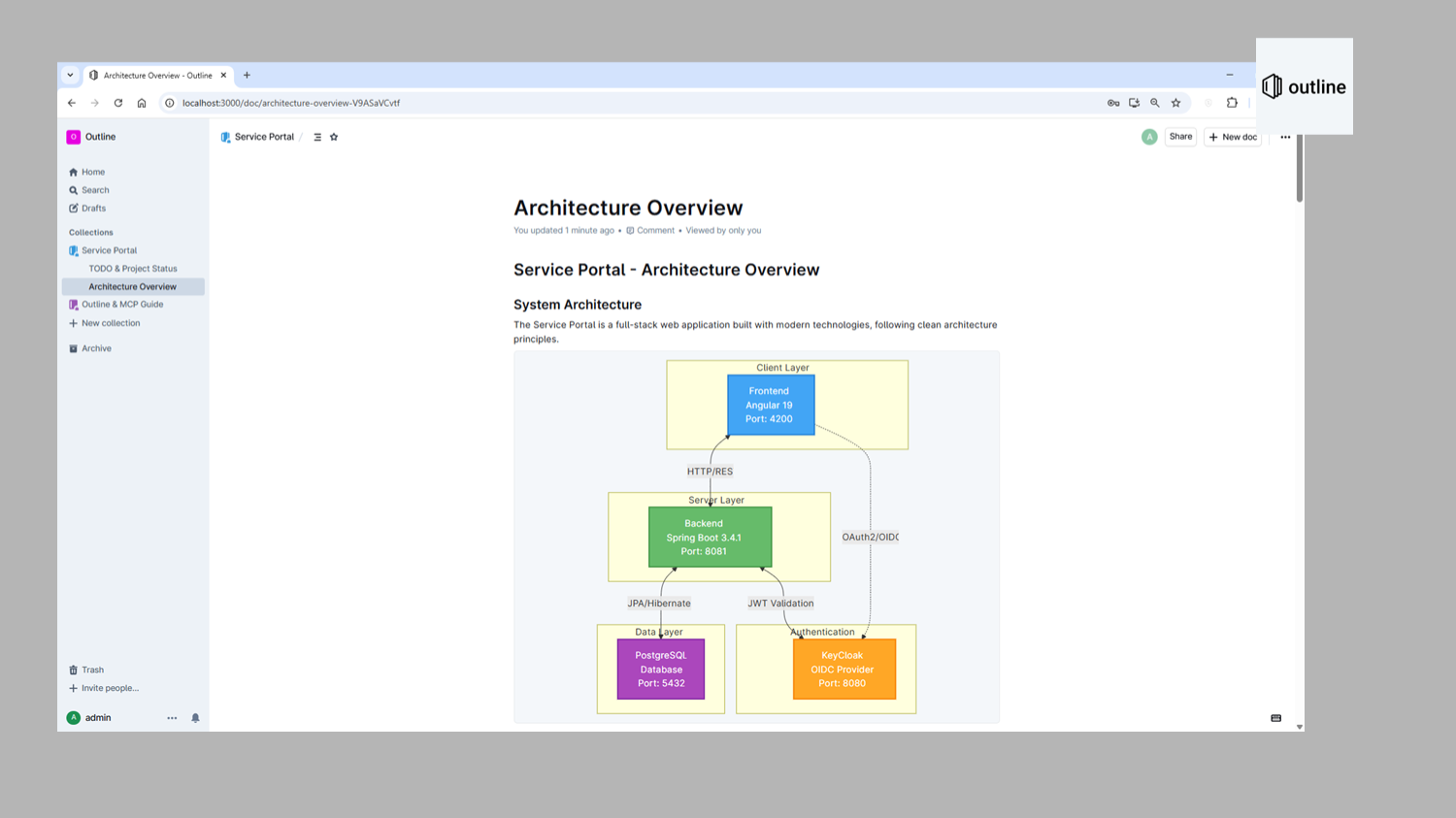This screenshot has height=818, width=1456.
Task: Click the install app icon in address bar
Action: (1134, 103)
